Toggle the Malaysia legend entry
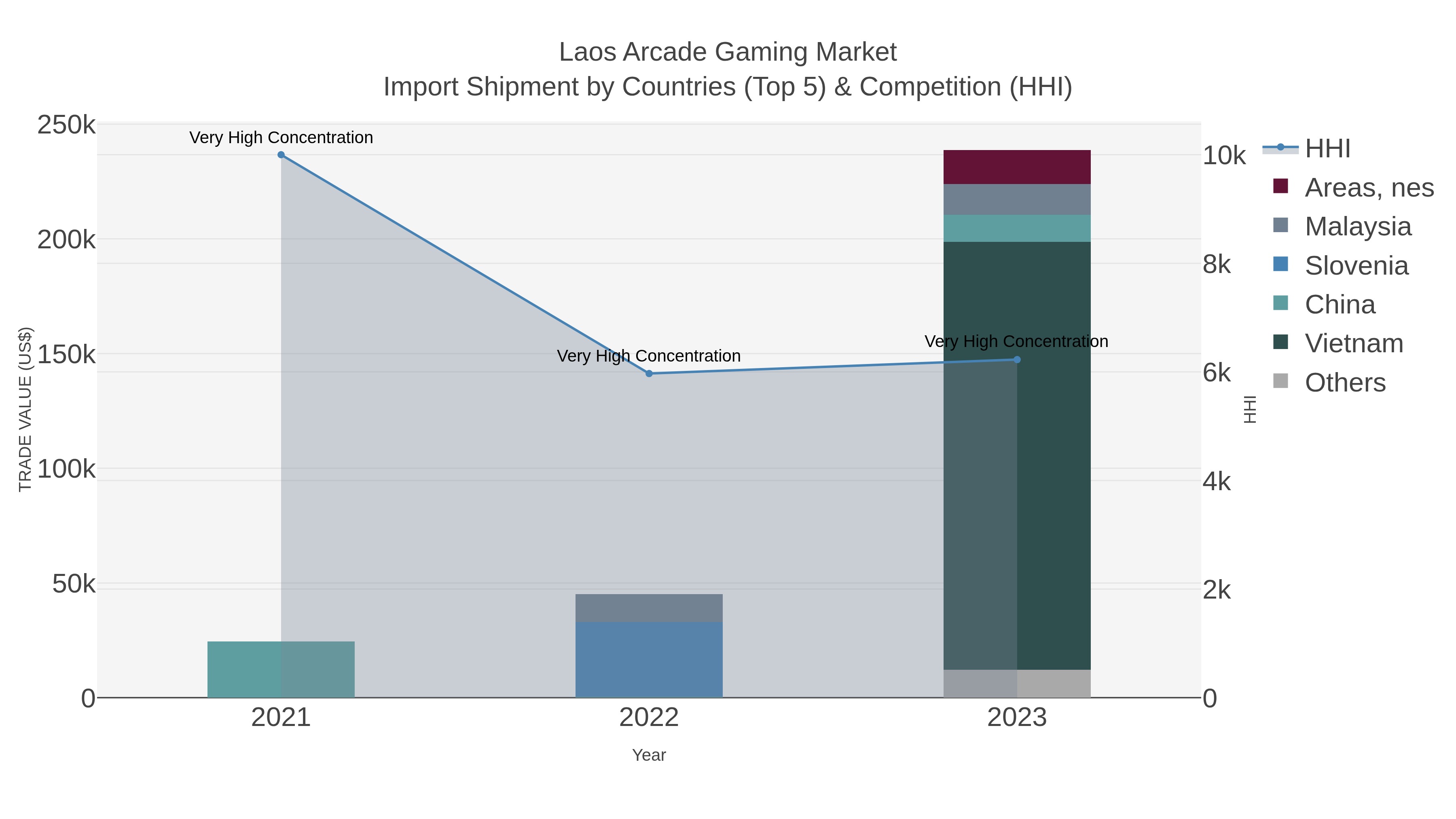This screenshot has height=819, width=1456. tap(1342, 226)
